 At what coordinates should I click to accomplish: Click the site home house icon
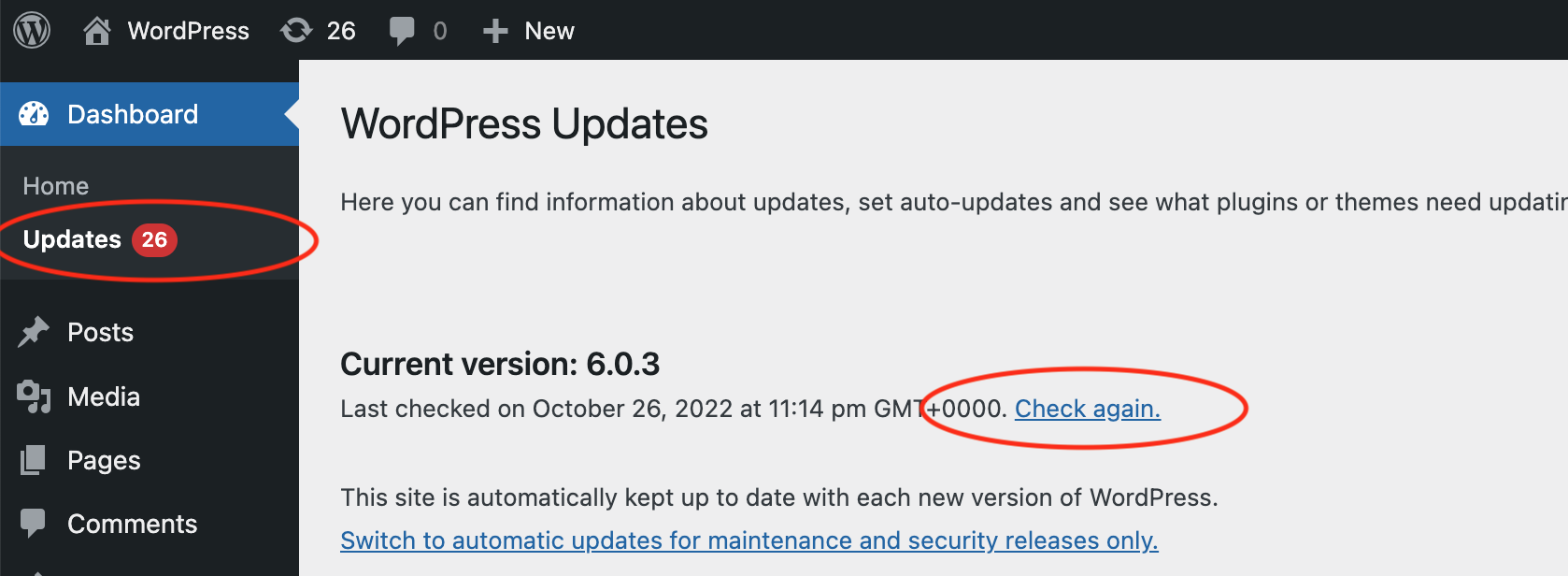click(x=97, y=31)
